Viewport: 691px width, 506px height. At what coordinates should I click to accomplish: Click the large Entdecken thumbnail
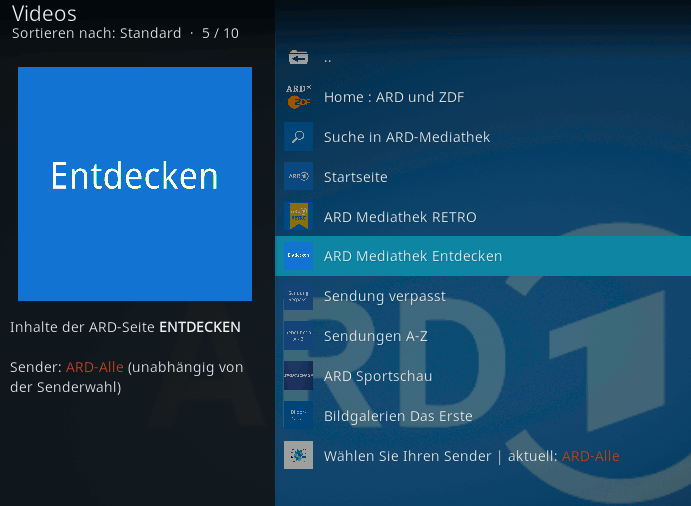(x=135, y=184)
